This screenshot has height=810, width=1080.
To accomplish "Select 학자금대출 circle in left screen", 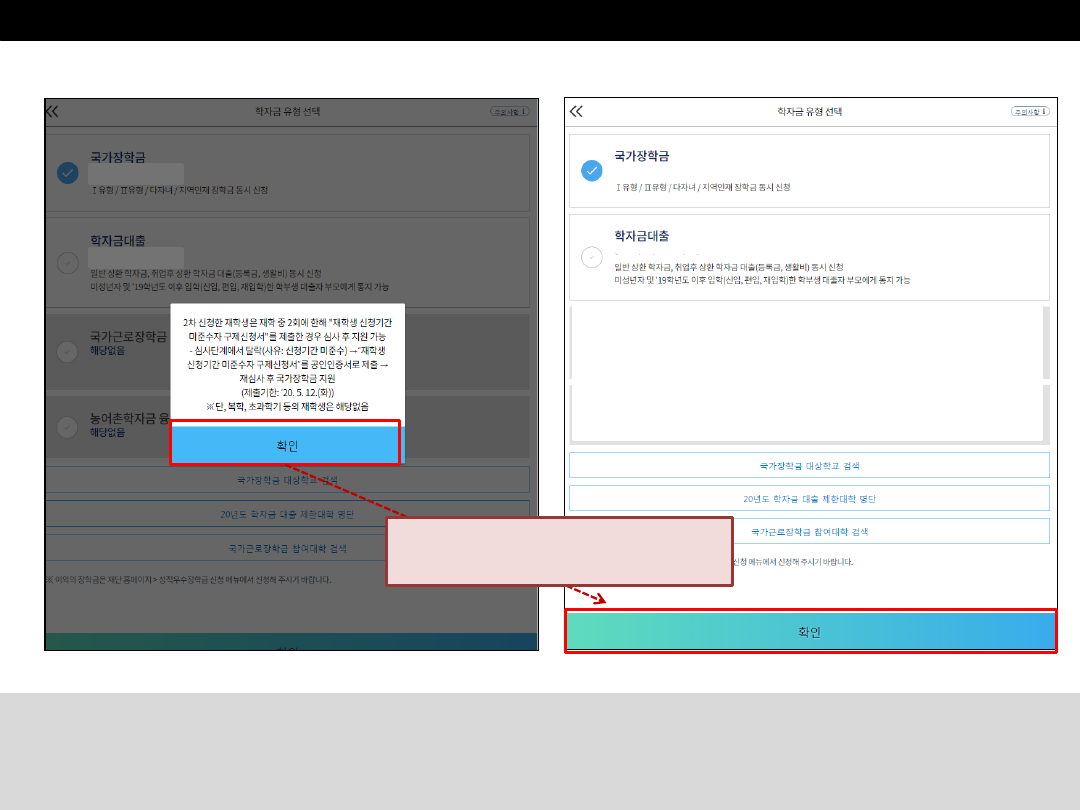I will pyautogui.click(x=67, y=263).
